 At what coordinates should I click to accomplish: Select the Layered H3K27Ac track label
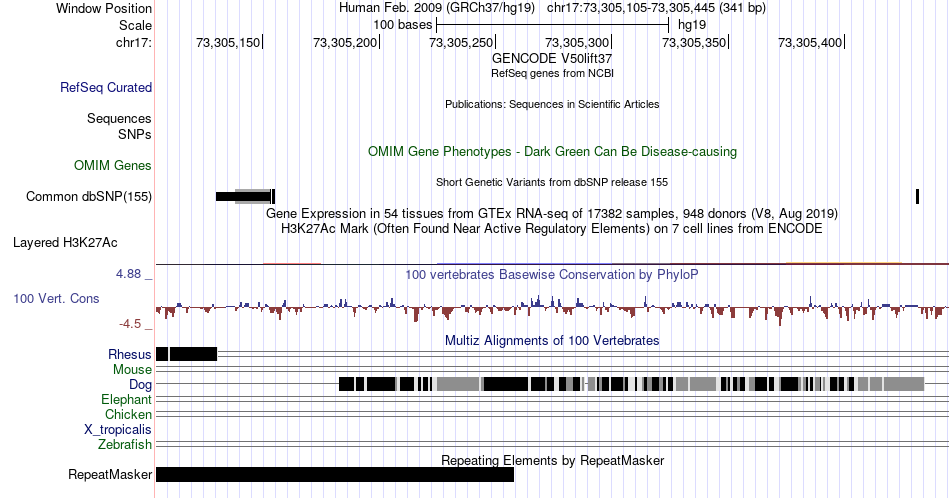coord(65,242)
